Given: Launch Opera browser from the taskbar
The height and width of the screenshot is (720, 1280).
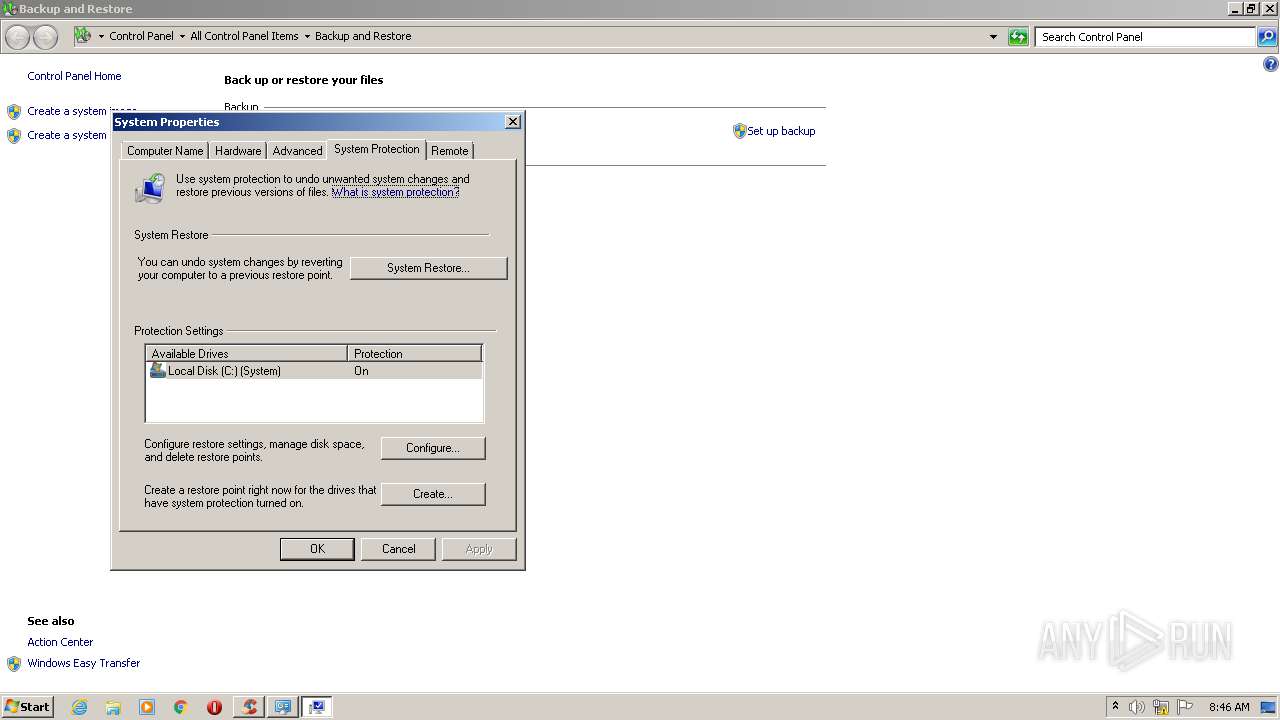Looking at the screenshot, I should pyautogui.click(x=214, y=707).
